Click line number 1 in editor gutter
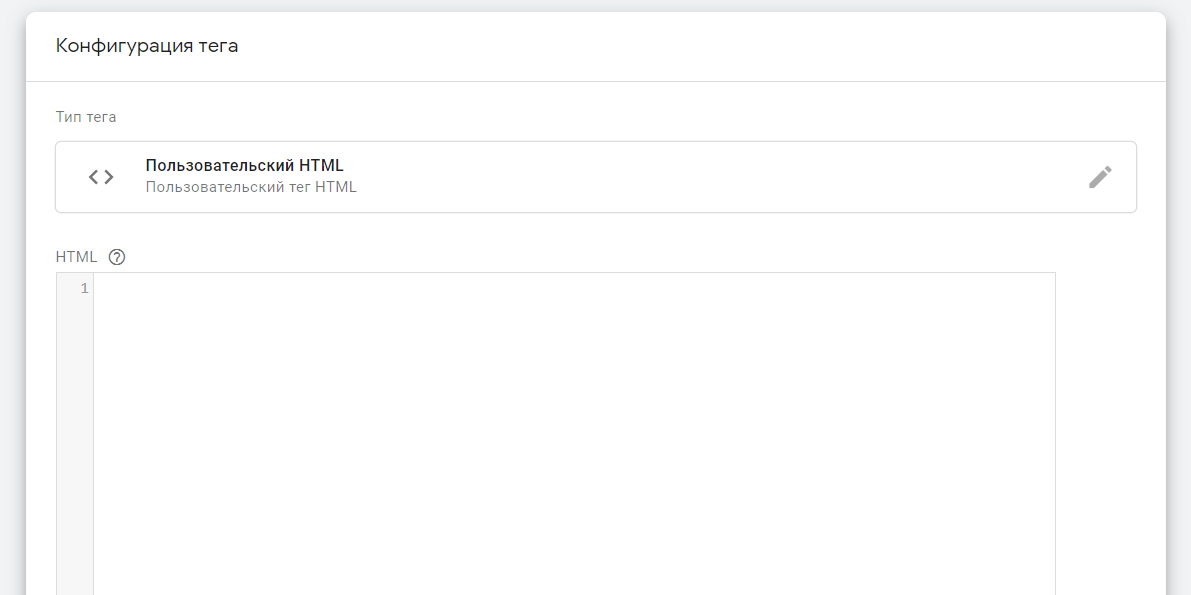Image resolution: width=1191 pixels, height=595 pixels. pos(84,289)
